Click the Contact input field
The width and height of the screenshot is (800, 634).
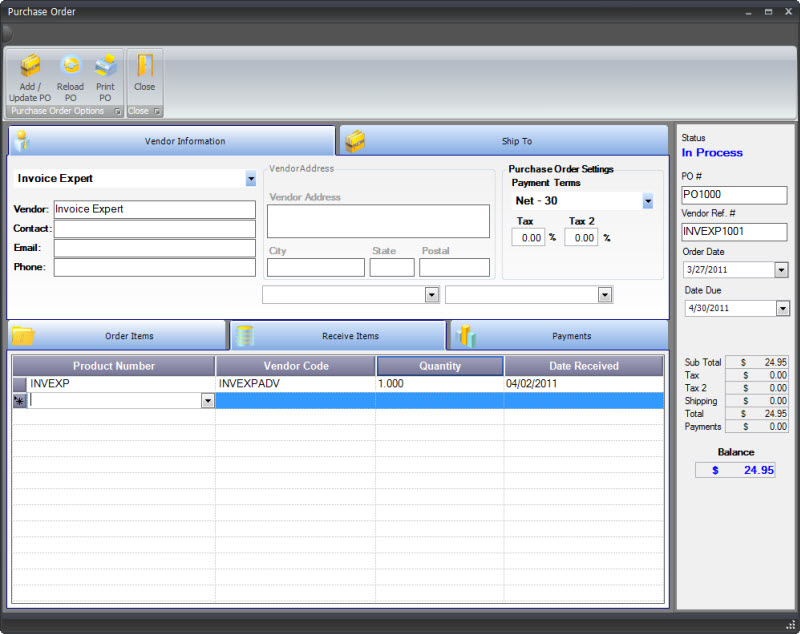pyautogui.click(x=155, y=229)
